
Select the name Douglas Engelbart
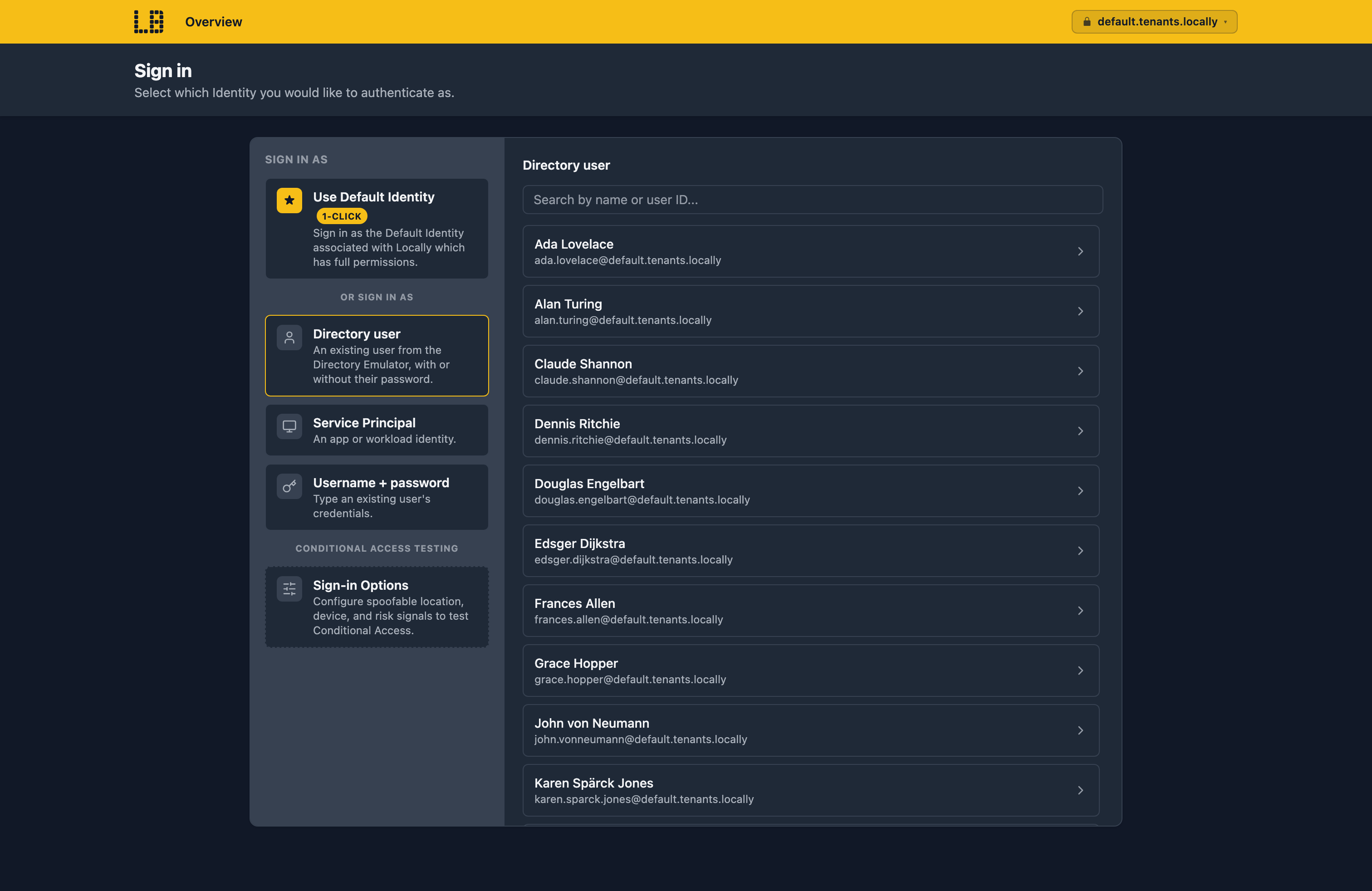tap(589, 484)
